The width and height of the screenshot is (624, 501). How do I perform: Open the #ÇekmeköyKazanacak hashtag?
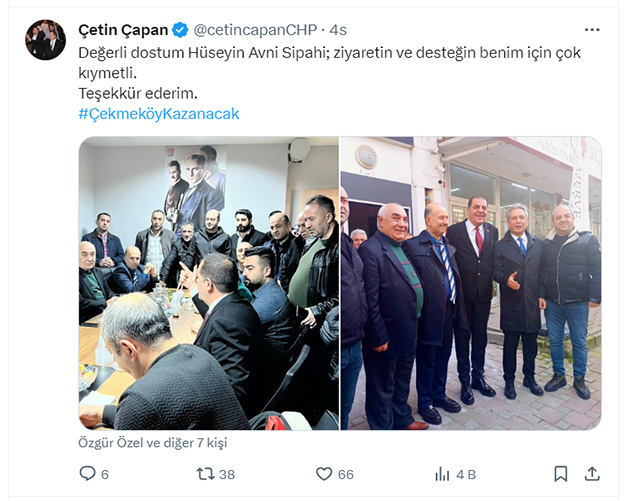coord(159,114)
